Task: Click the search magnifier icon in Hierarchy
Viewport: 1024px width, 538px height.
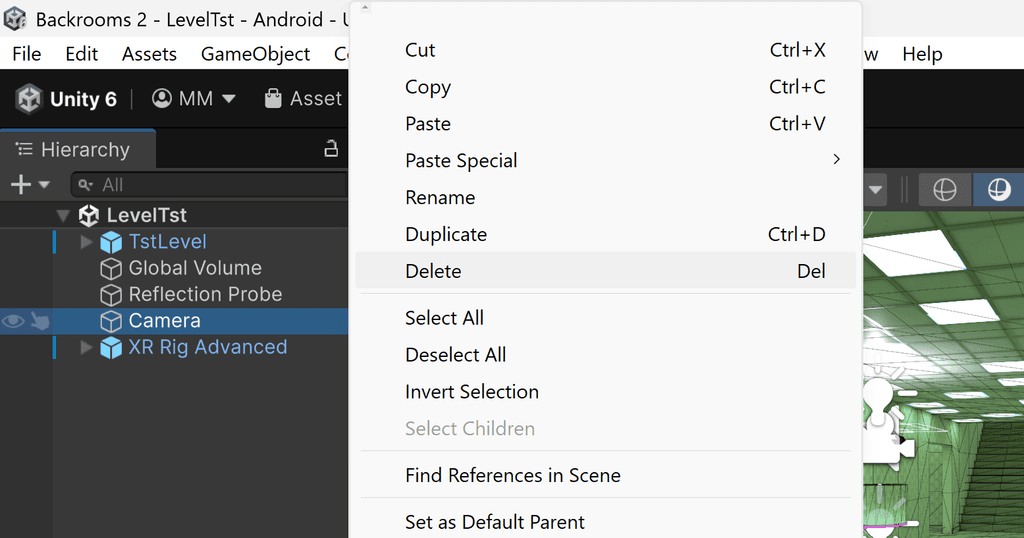Action: (x=86, y=185)
